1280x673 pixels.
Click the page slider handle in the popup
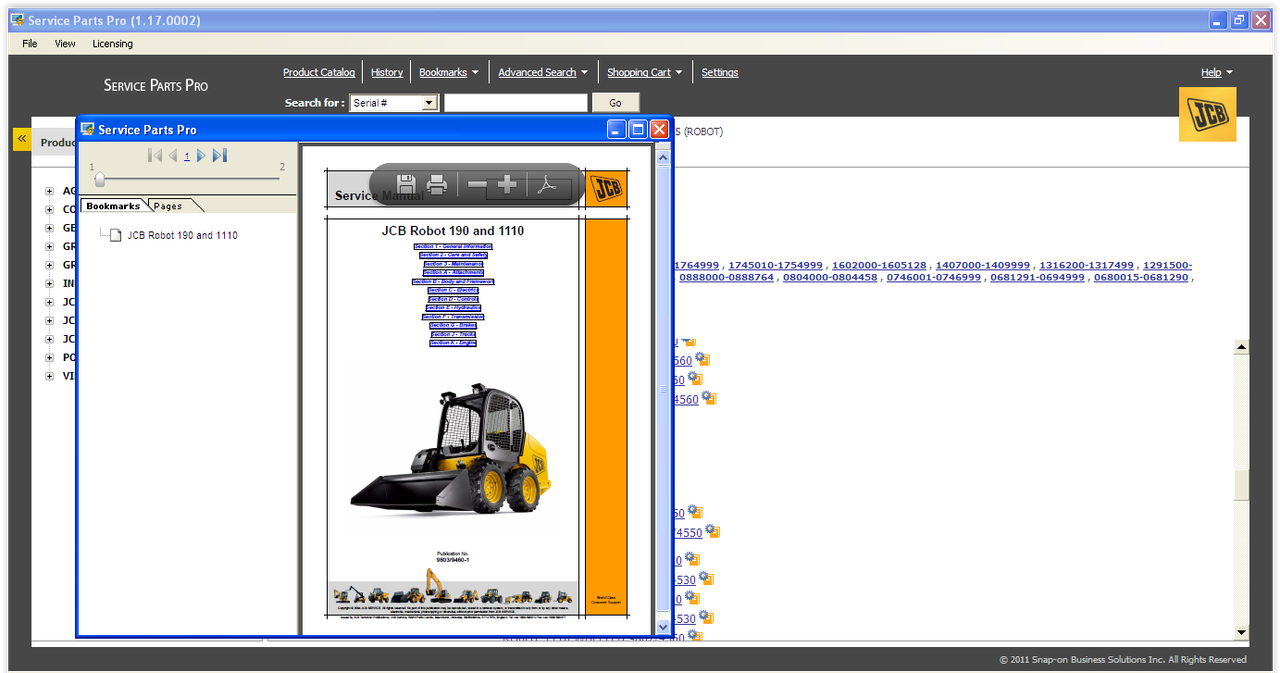99,179
